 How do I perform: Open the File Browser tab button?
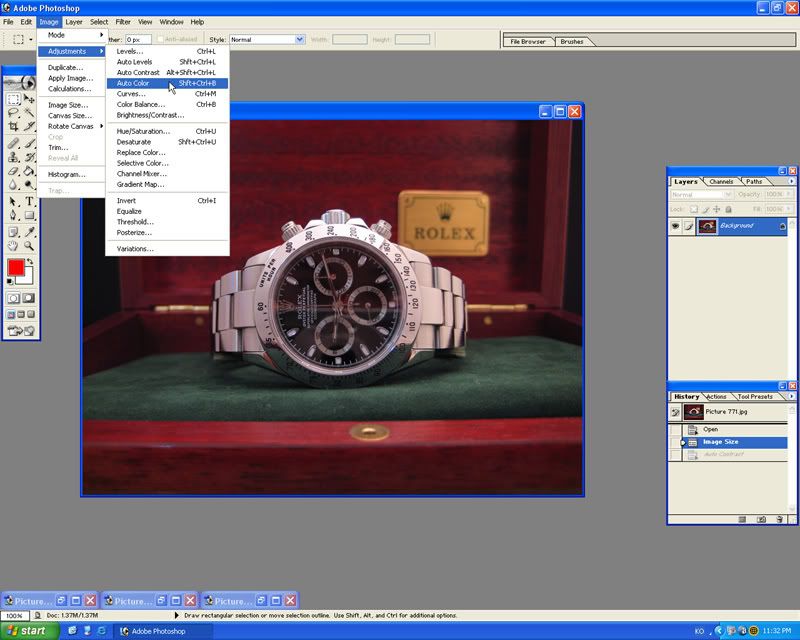pos(528,41)
